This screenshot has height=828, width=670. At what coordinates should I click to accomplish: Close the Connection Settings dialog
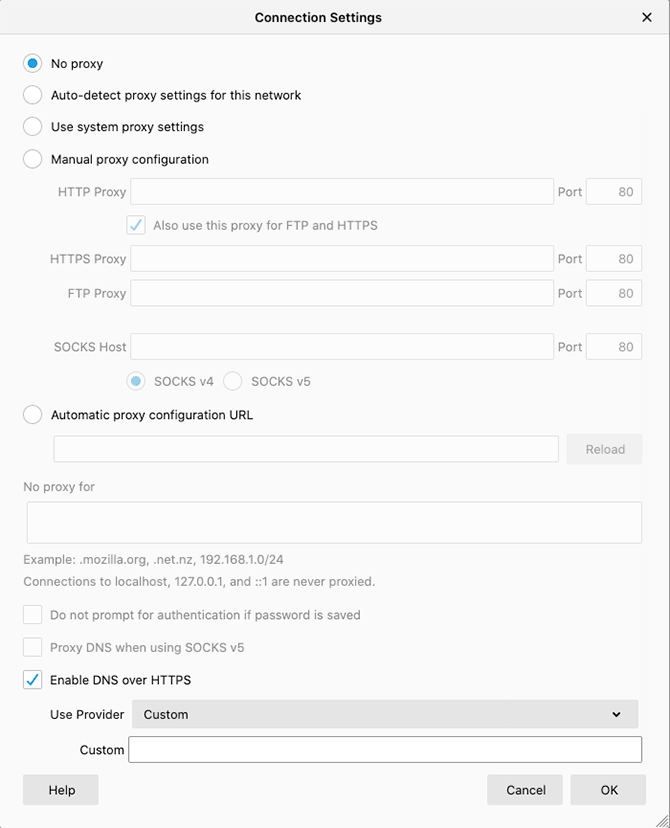click(646, 17)
